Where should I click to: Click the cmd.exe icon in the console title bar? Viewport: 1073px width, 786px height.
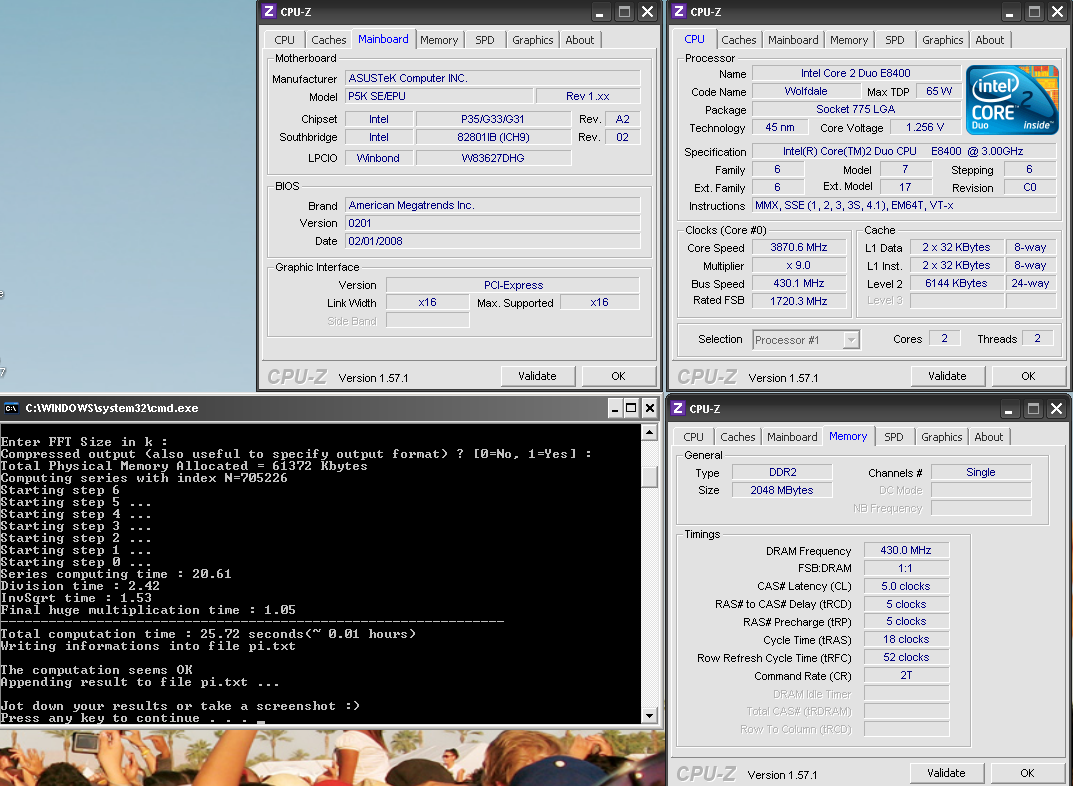[x=12, y=408]
